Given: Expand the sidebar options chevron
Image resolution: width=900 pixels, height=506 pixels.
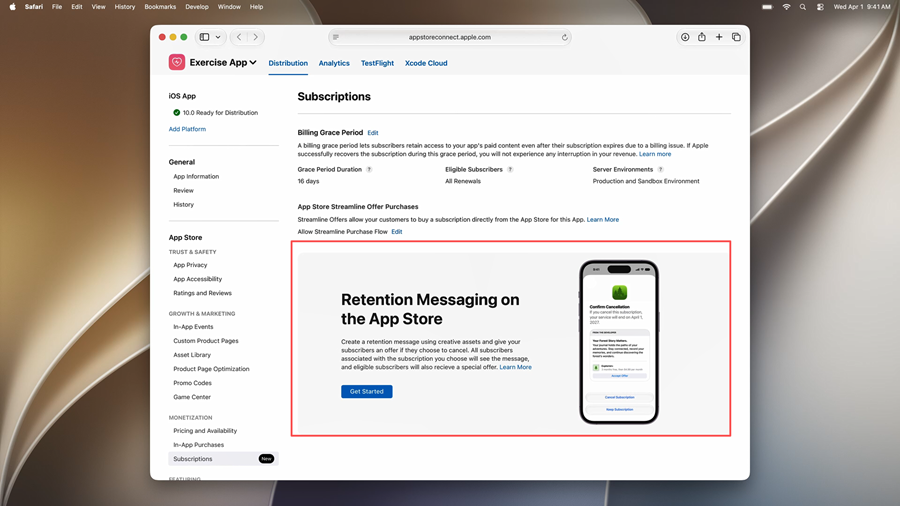Looking at the screenshot, I should (x=218, y=37).
